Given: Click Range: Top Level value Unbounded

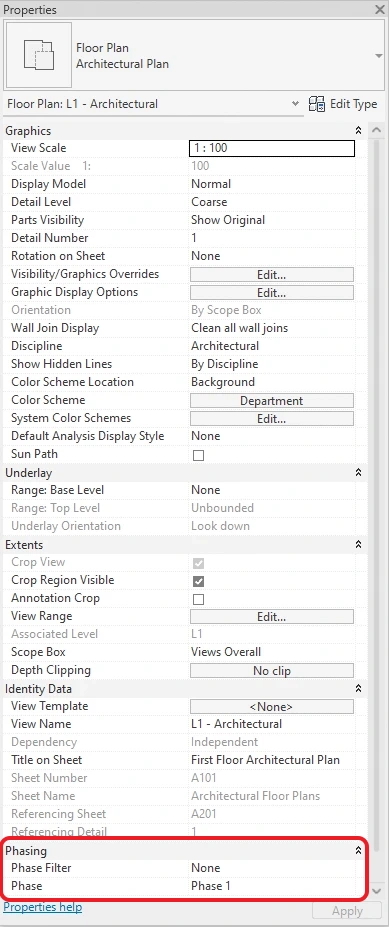Looking at the screenshot, I should [x=222, y=508].
